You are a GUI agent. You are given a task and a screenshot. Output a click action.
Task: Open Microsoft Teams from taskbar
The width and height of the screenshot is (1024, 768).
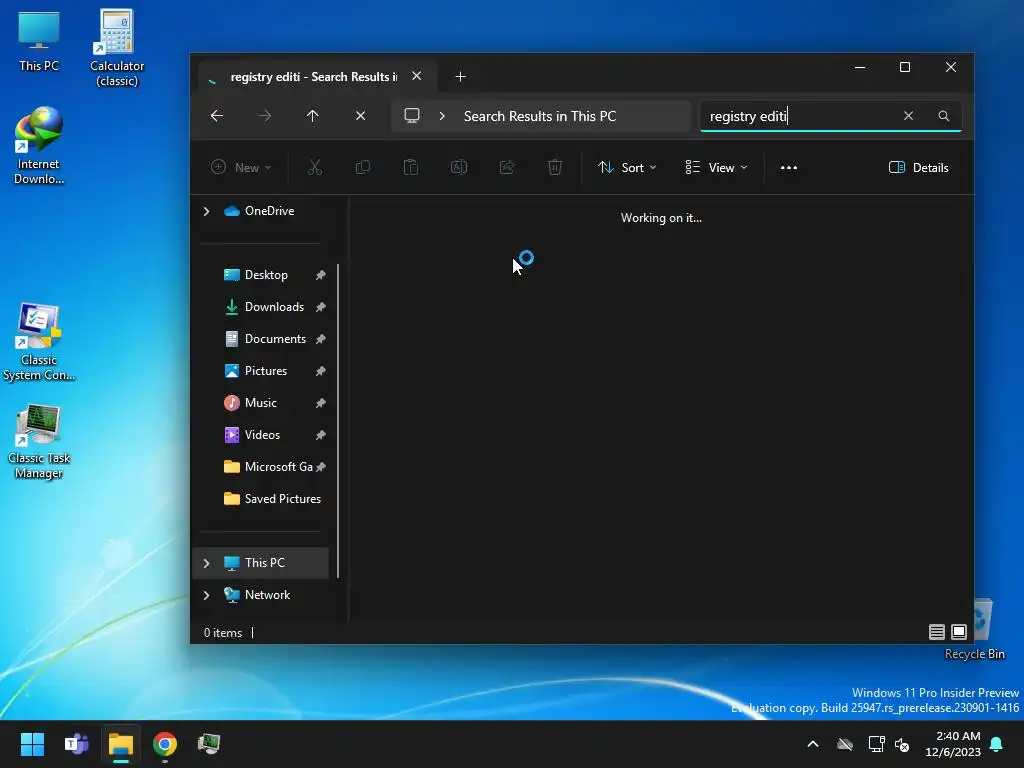[76, 744]
